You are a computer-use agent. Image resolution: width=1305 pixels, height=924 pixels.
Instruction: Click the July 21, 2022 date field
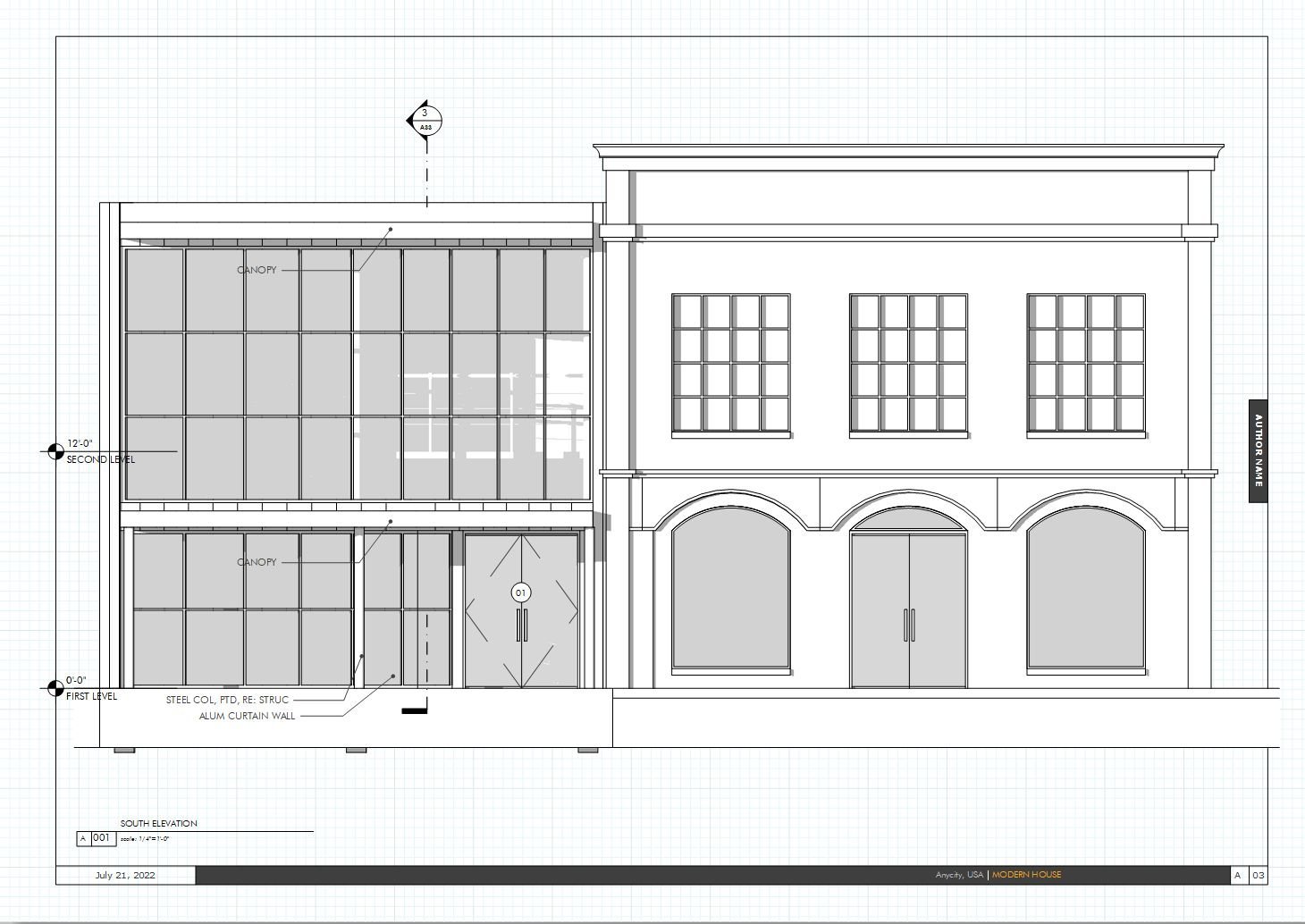tap(125, 875)
